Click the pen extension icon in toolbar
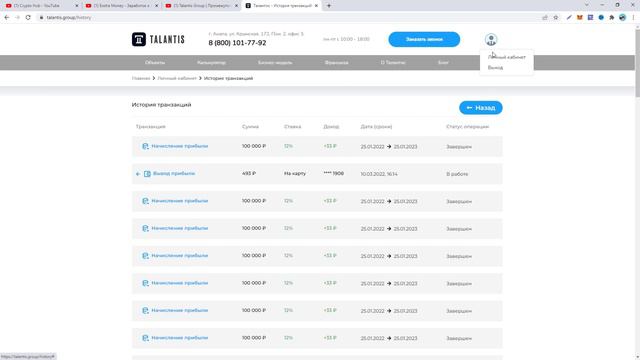Screen dimensions: 640x360 (x=569, y=18)
